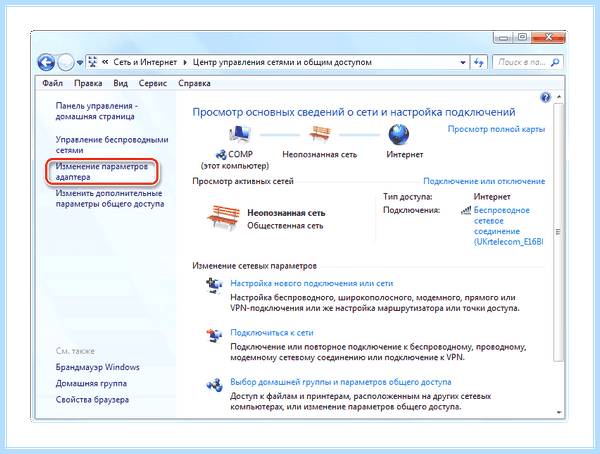Click Просмотр полной карты link
Image resolution: width=600 pixels, height=454 pixels.
coord(496,129)
